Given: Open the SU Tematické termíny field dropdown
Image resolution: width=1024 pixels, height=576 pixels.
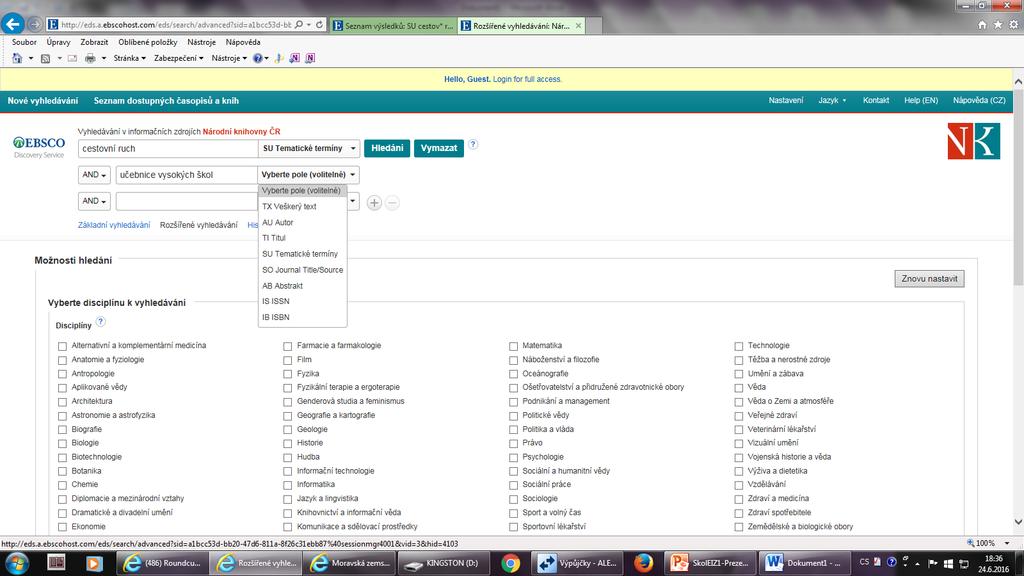Looking at the screenshot, I should 309,148.
